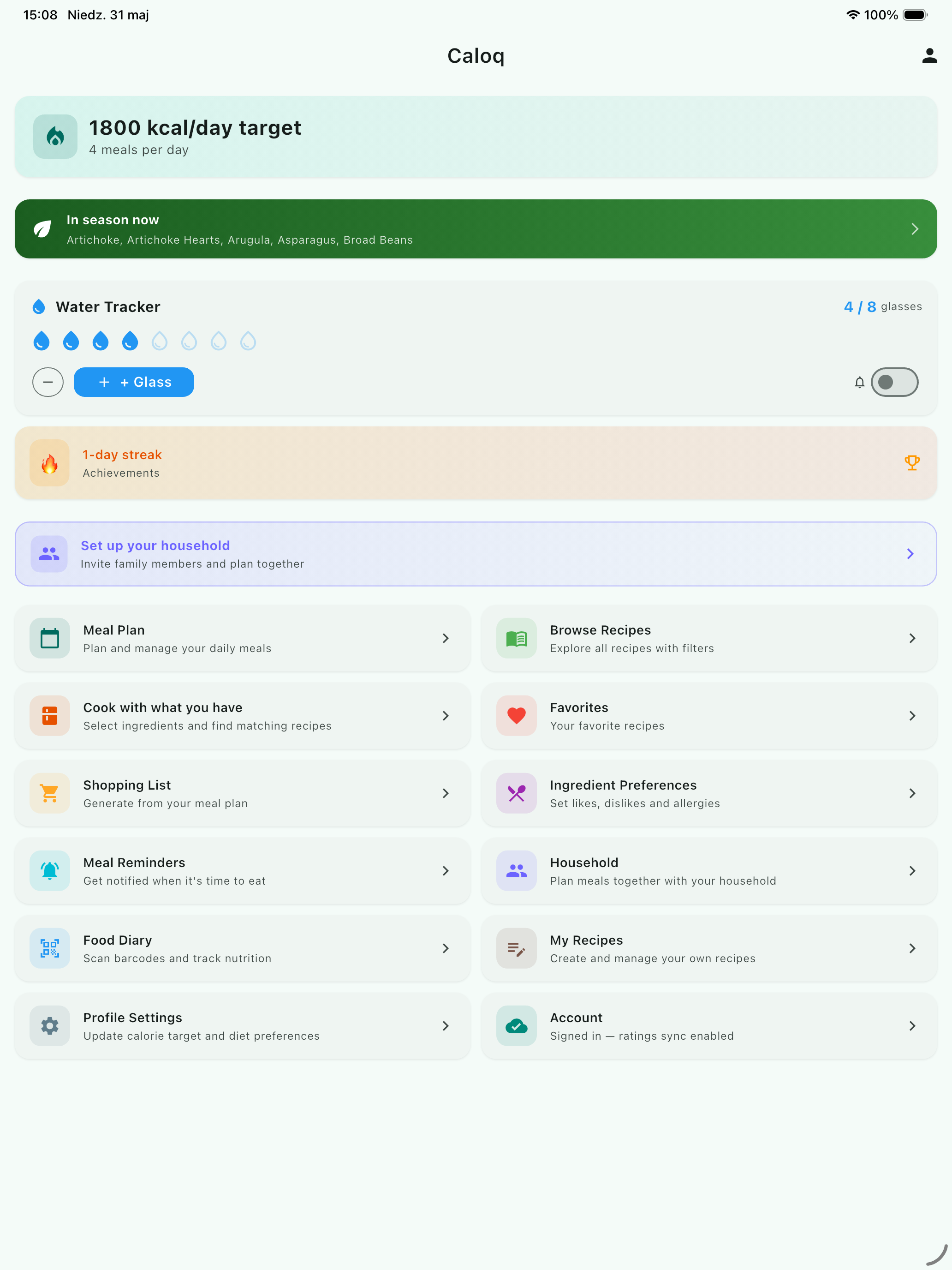This screenshot has height=1270, width=952.
Task: Tap the seasonal ingredient list text
Action: coord(240,240)
